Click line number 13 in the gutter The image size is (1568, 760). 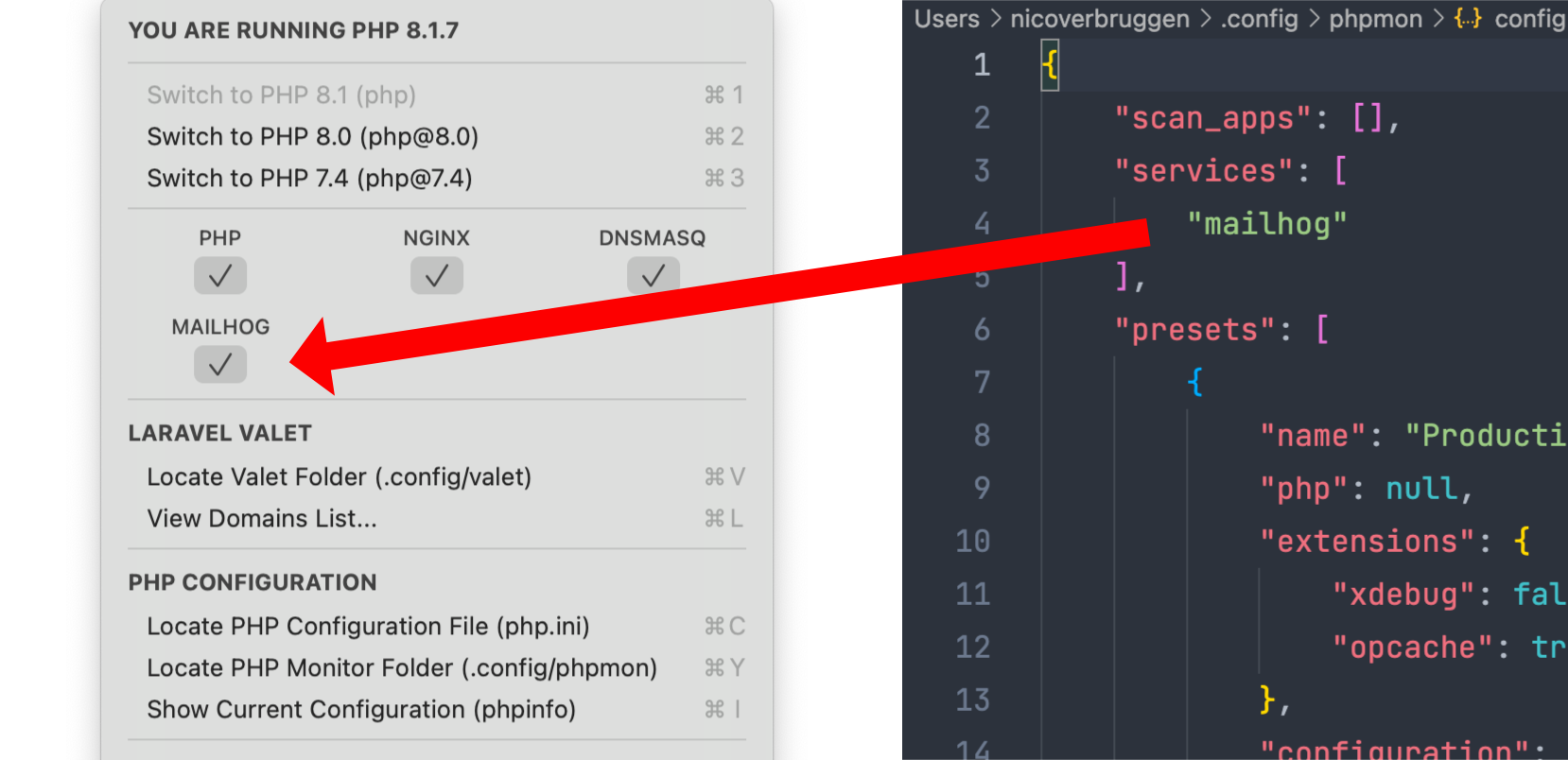point(973,700)
